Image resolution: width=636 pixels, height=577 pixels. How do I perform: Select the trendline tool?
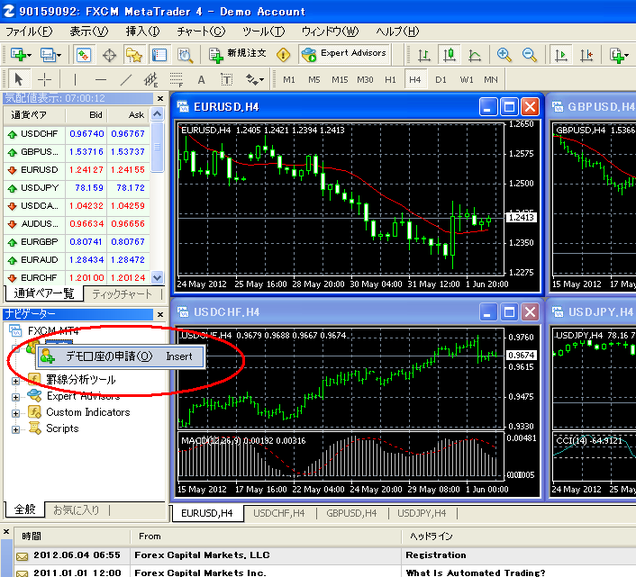[x=126, y=79]
